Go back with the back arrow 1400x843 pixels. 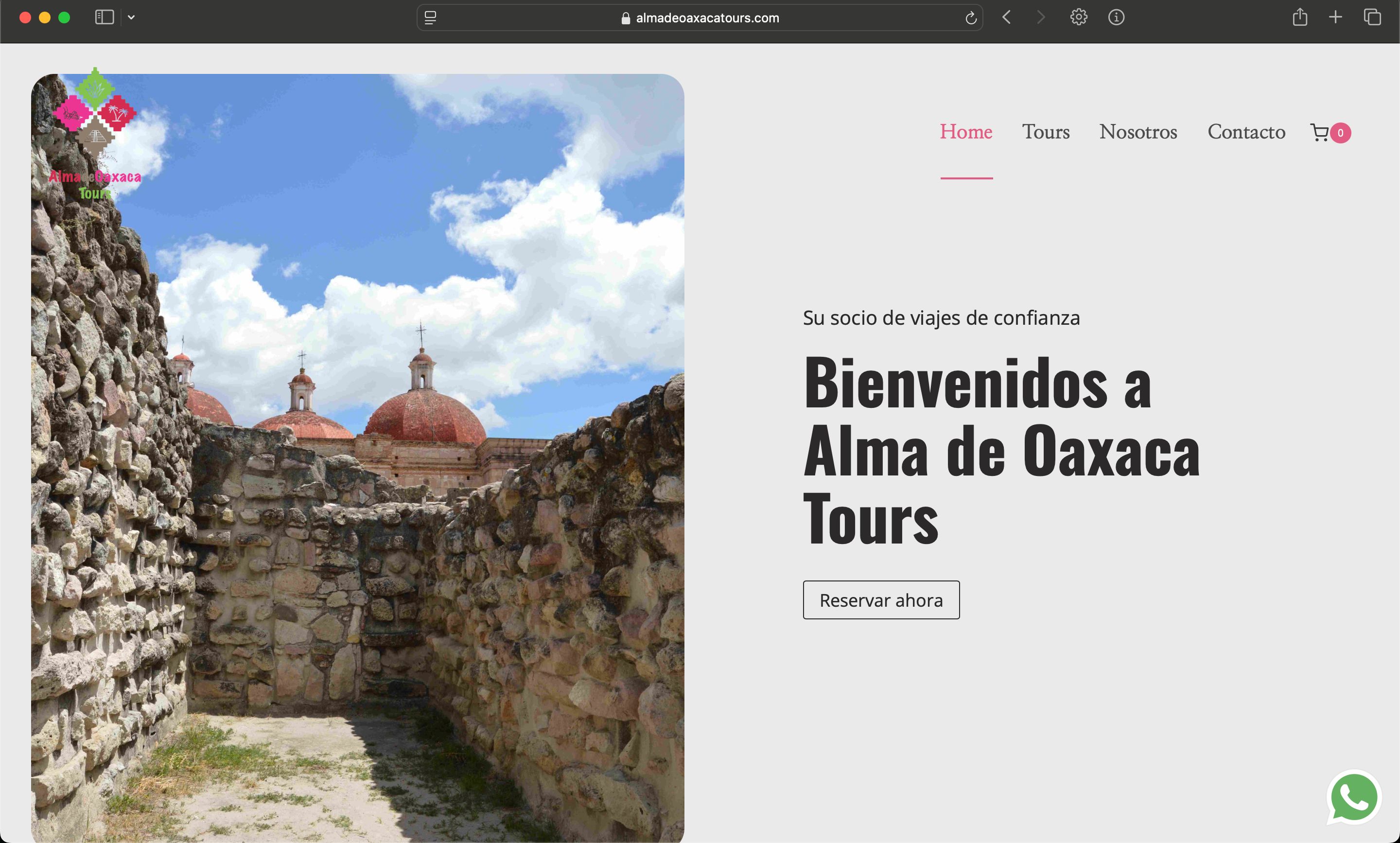tap(1006, 17)
